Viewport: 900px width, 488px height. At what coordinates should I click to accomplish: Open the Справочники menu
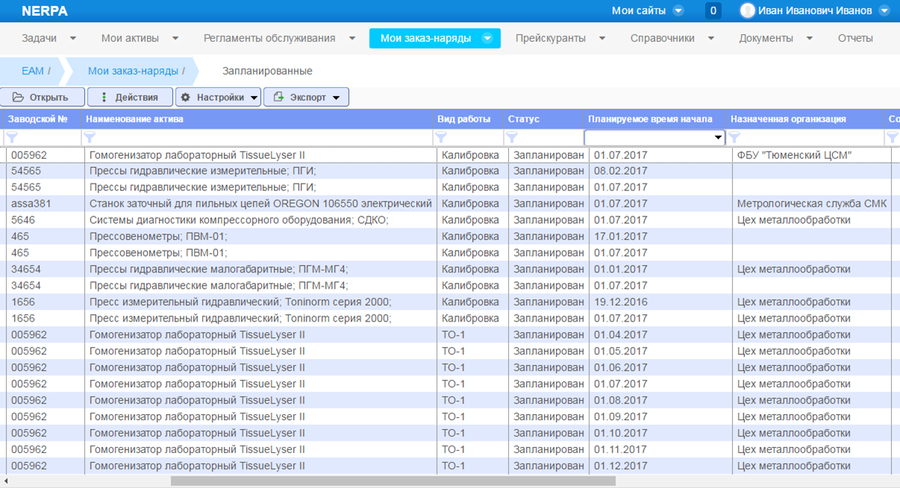pos(669,38)
